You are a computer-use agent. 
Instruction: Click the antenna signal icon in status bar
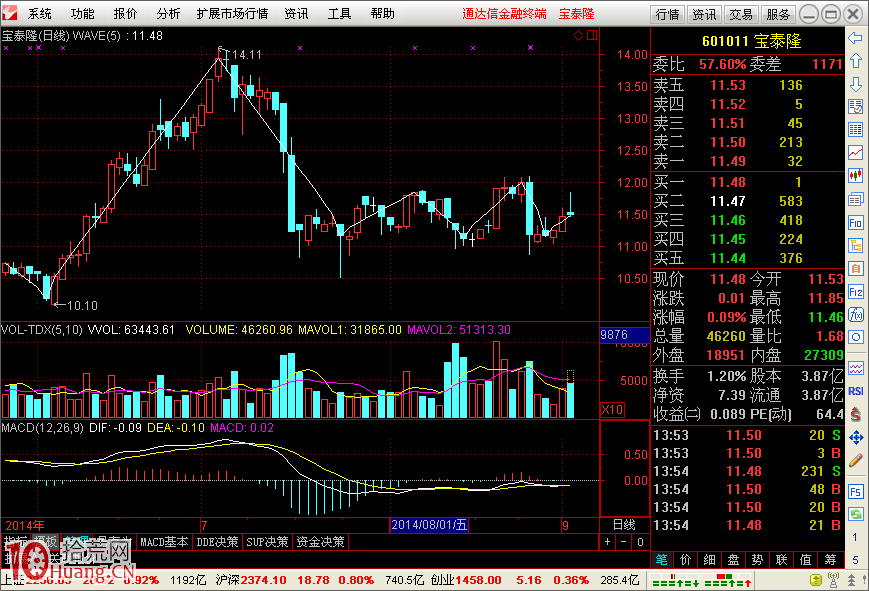click(x=833, y=580)
